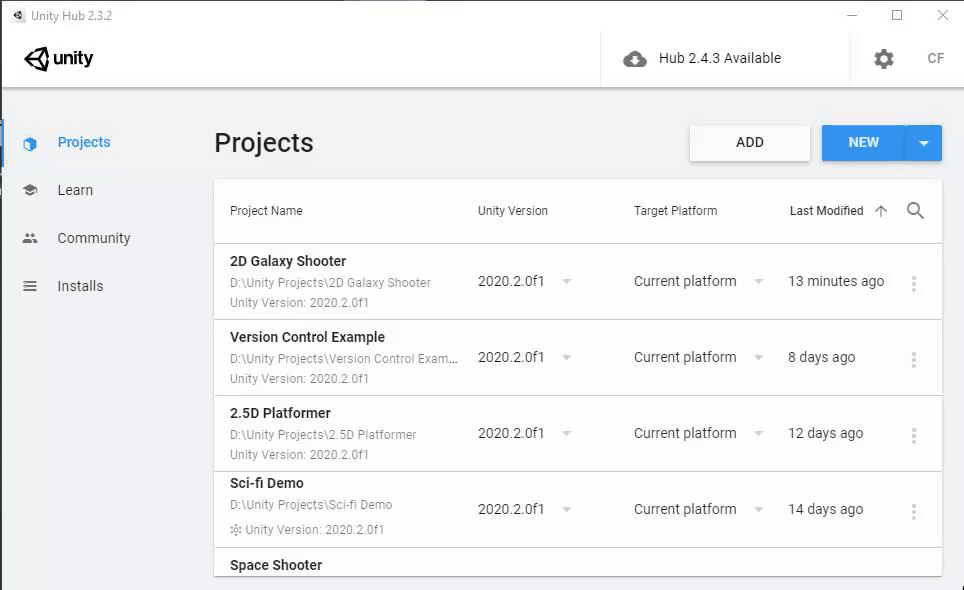
Task: Open the 2D Galaxy Shooter project
Action: (x=288, y=261)
